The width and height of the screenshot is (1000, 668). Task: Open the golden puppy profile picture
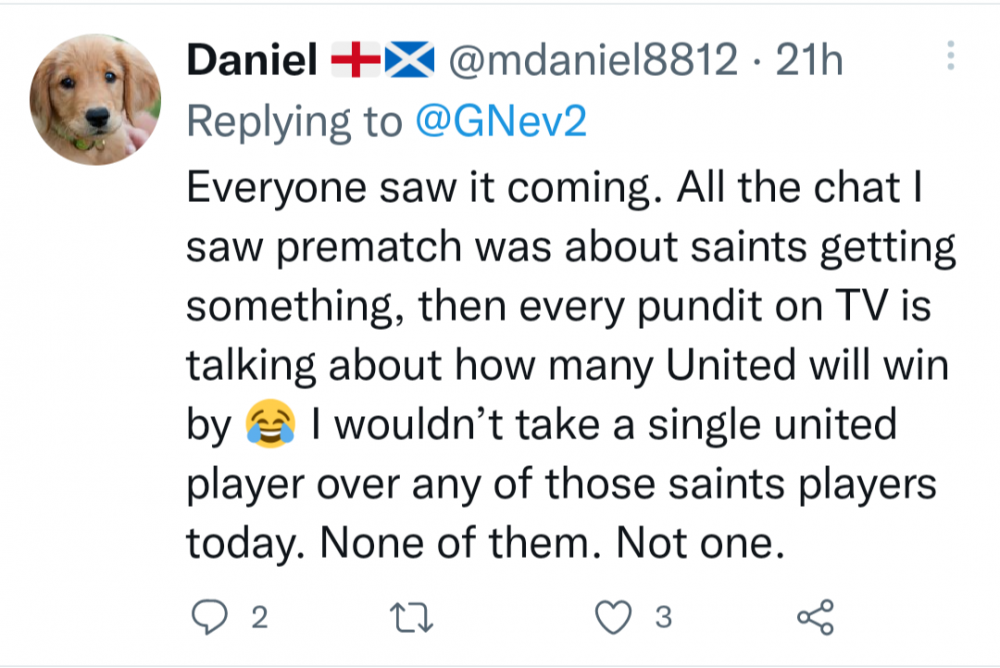coord(96,100)
